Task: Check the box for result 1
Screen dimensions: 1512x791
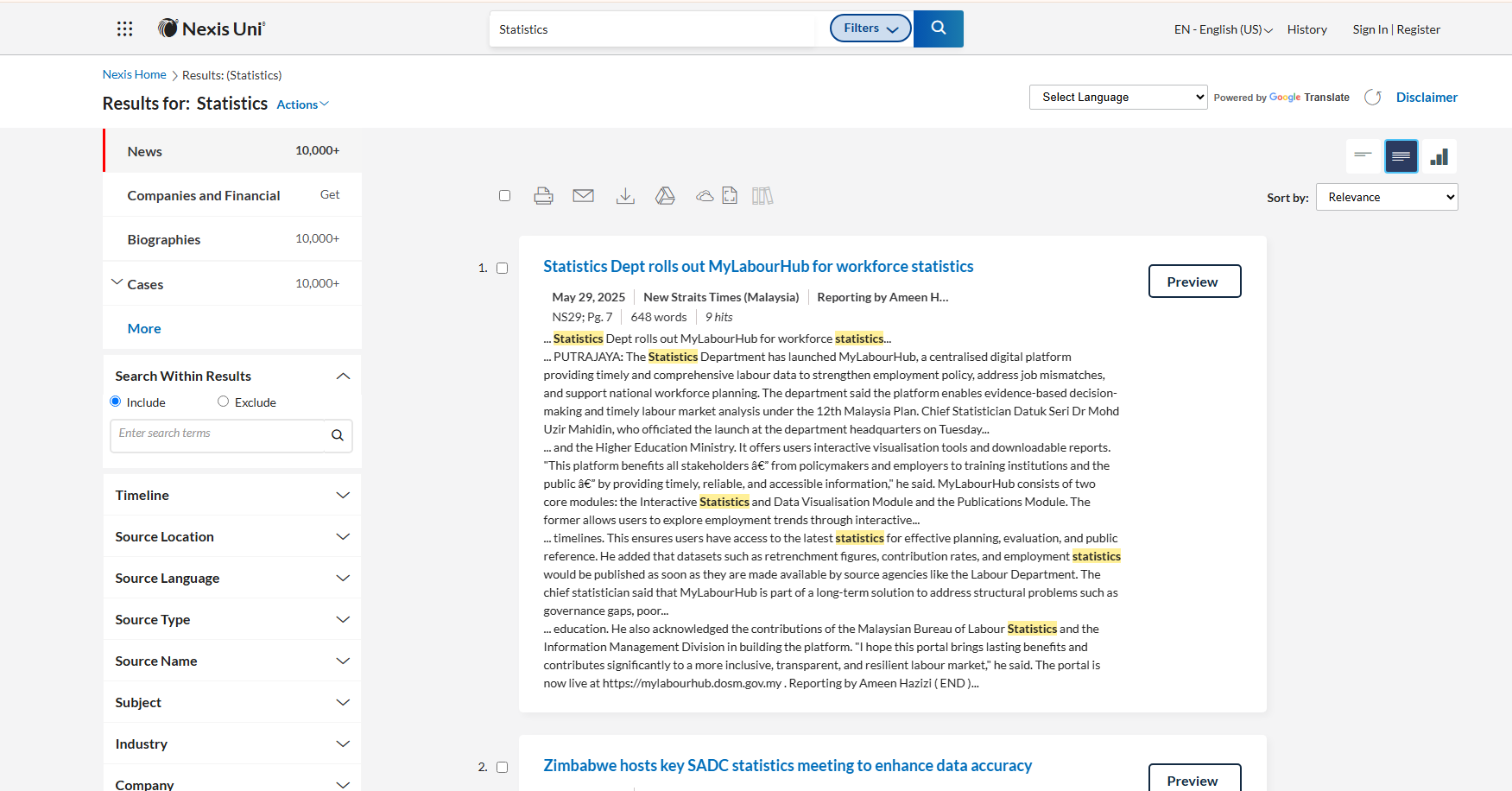Action: tap(502, 269)
